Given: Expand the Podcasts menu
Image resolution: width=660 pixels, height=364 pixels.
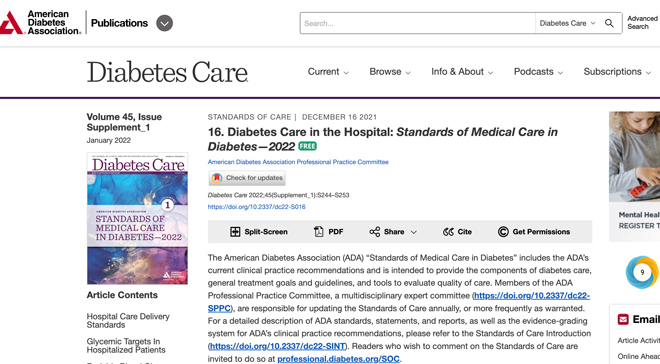Looking at the screenshot, I should tap(538, 72).
